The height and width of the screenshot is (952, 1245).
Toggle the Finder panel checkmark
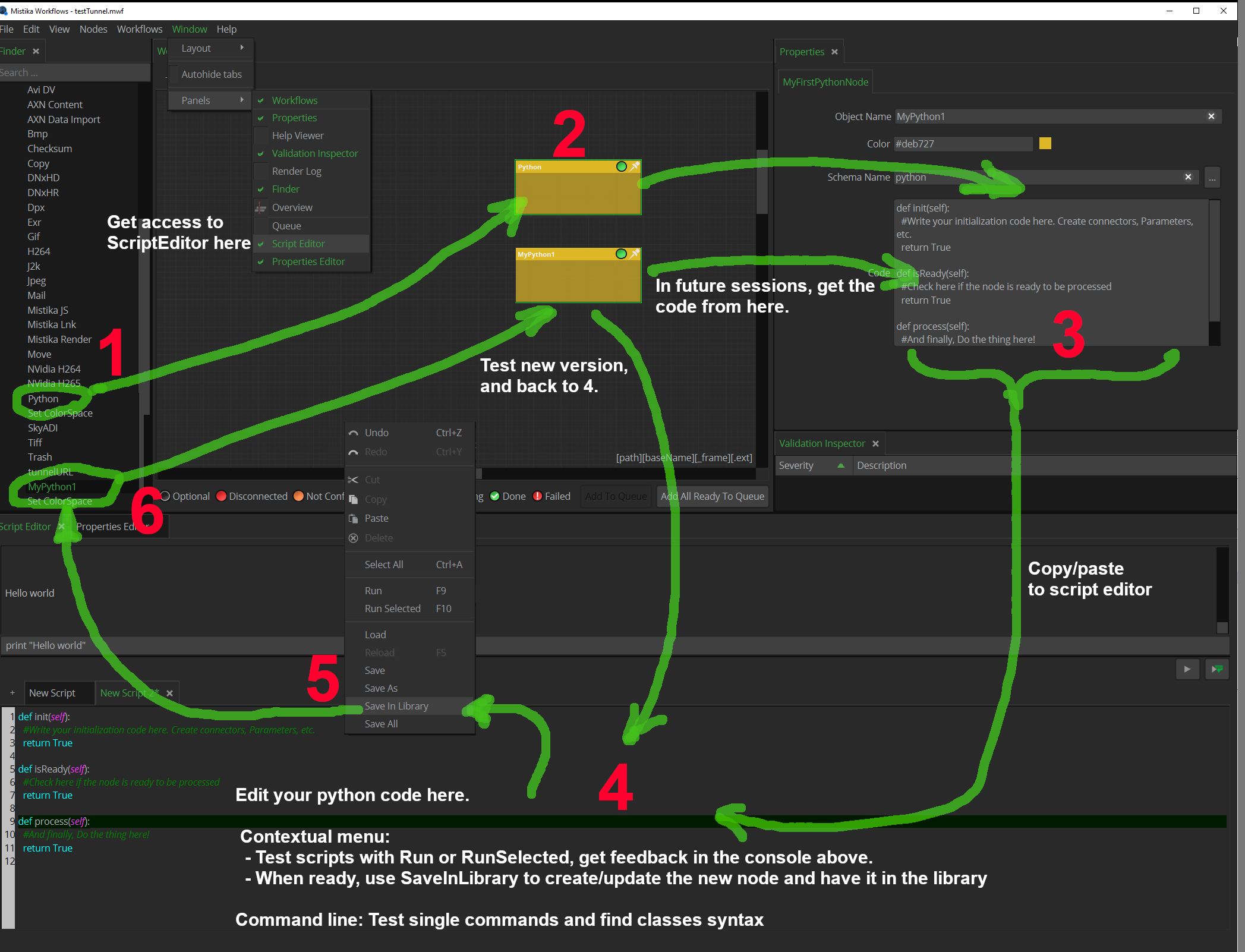(260, 189)
